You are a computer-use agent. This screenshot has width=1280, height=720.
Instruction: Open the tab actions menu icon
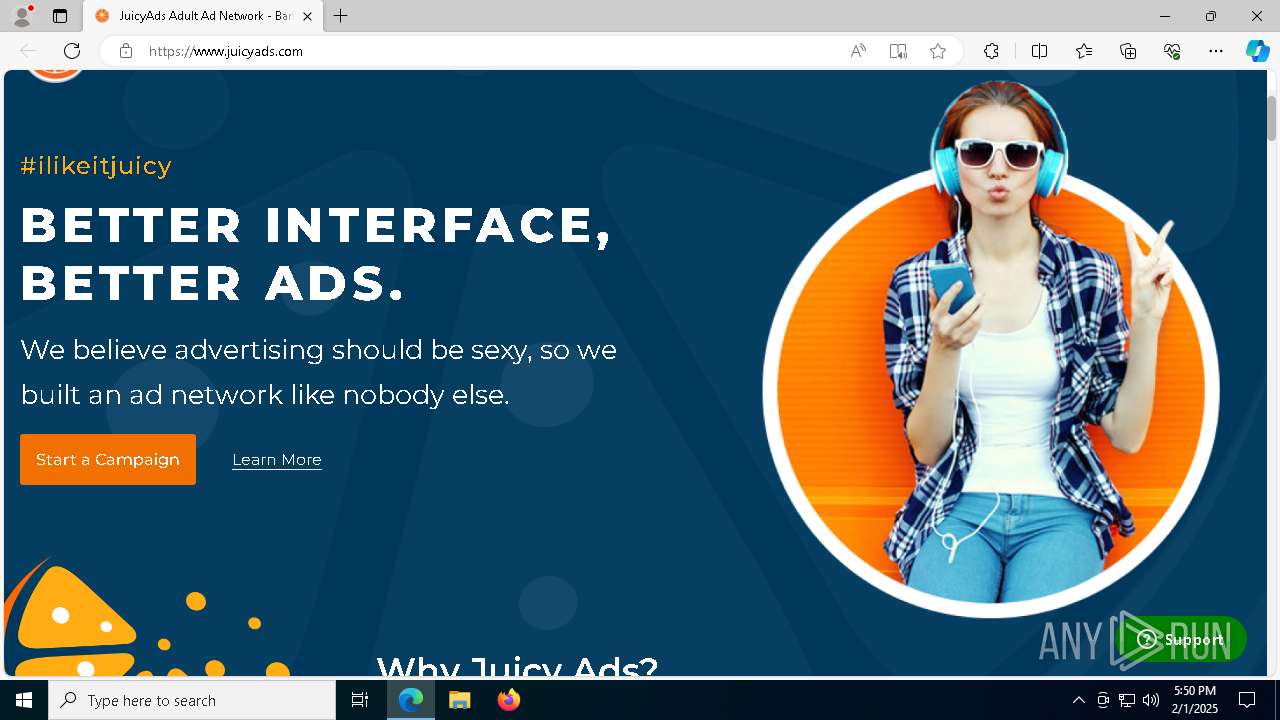[x=60, y=16]
